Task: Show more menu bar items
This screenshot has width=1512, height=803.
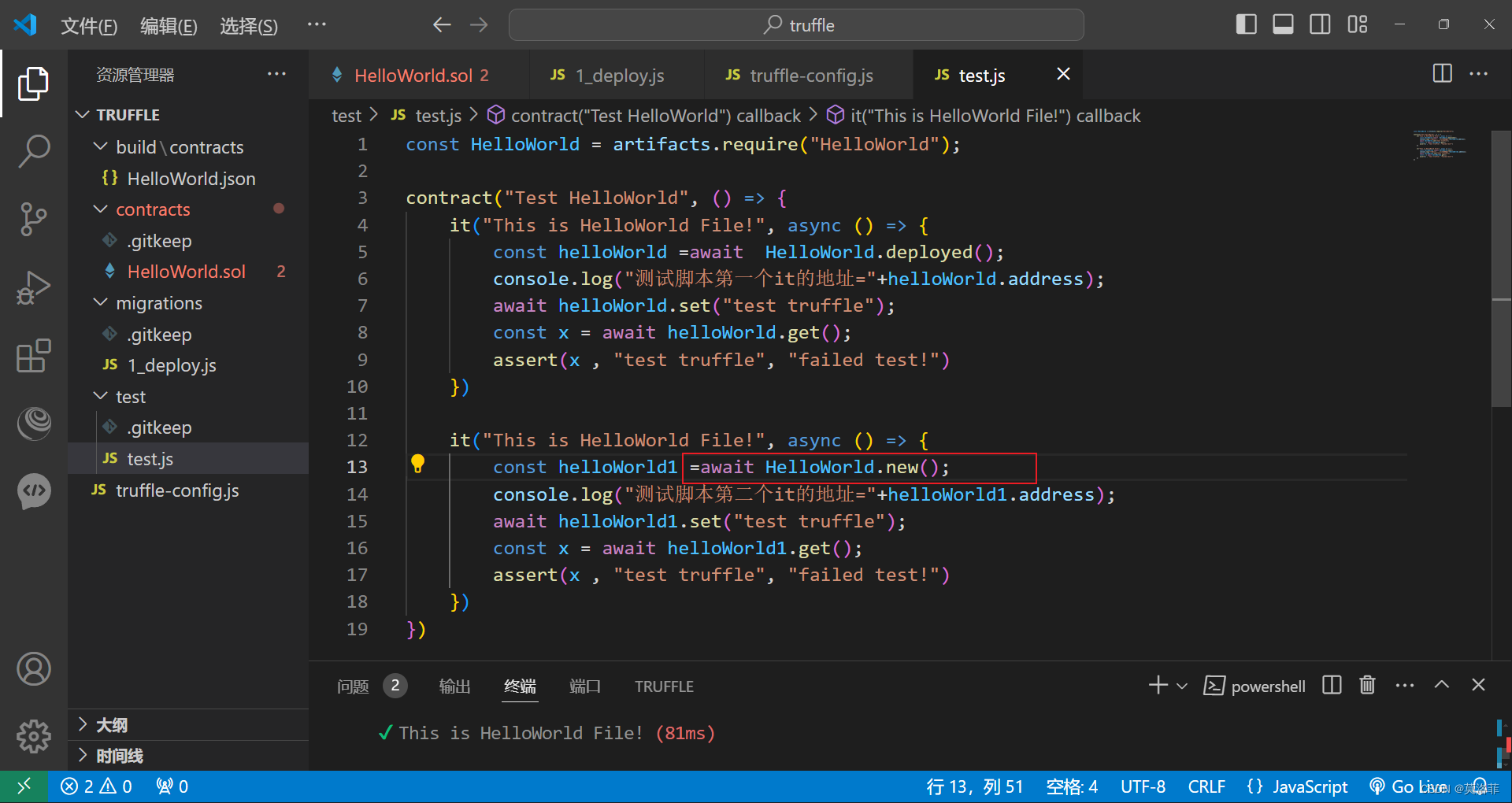Action: pyautogui.click(x=317, y=25)
